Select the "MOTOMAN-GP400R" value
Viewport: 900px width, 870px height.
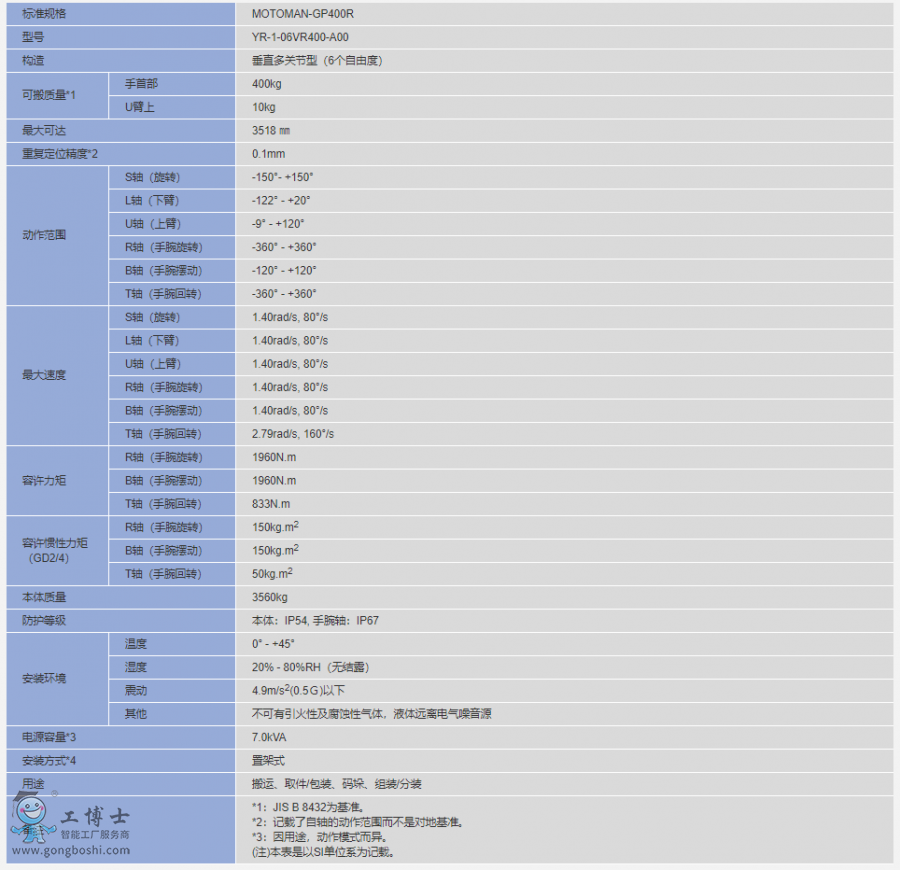pos(302,14)
